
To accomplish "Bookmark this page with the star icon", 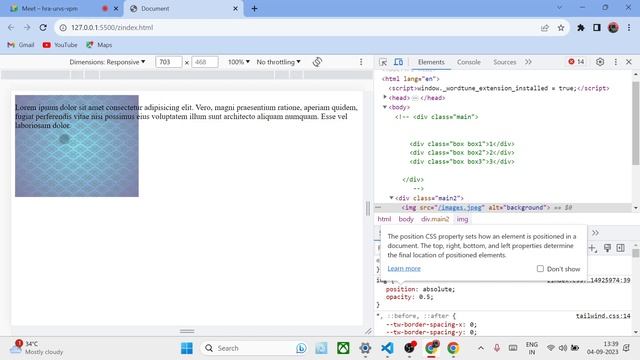I will tap(561, 28).
